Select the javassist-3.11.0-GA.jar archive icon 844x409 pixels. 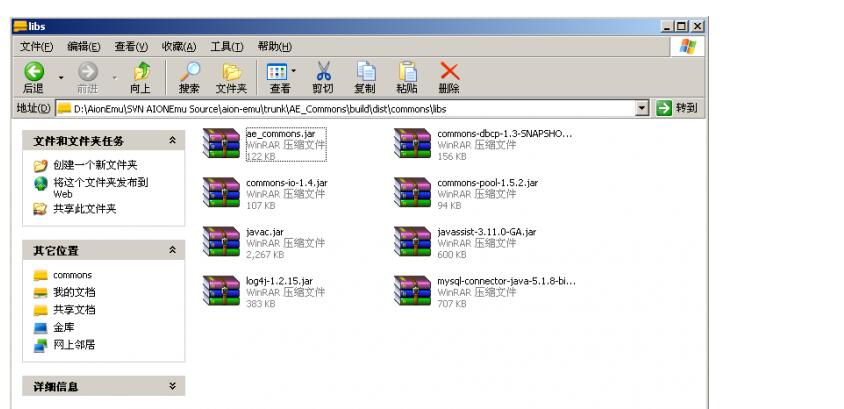click(x=412, y=241)
